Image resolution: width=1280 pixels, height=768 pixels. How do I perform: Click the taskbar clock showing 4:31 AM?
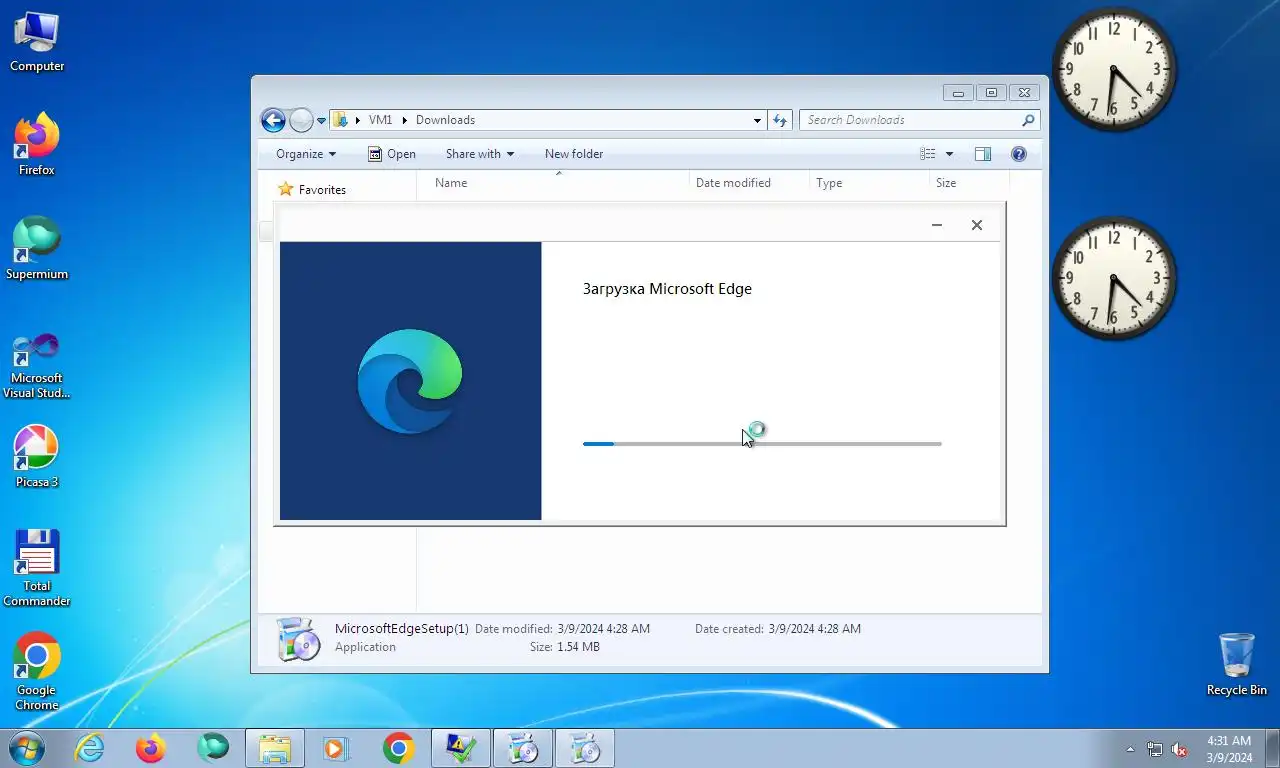click(x=1229, y=749)
